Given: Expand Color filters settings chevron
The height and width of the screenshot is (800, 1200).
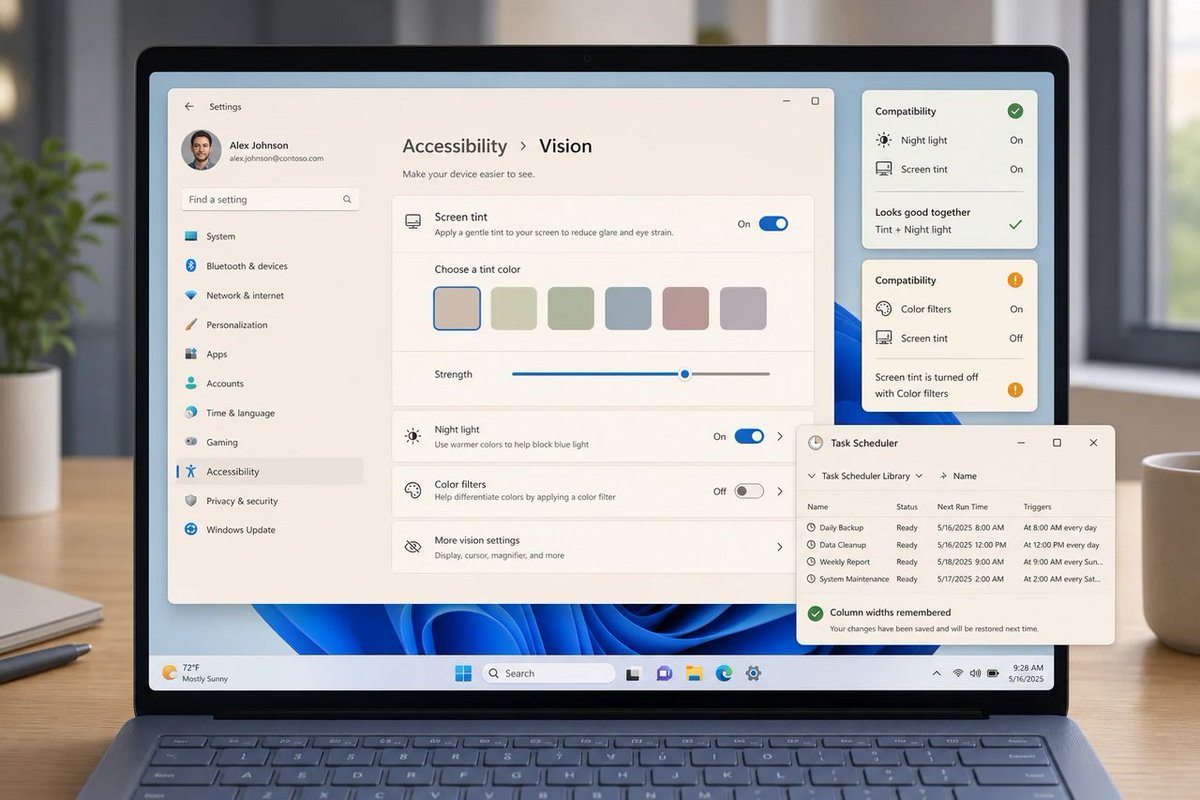Looking at the screenshot, I should point(780,491).
